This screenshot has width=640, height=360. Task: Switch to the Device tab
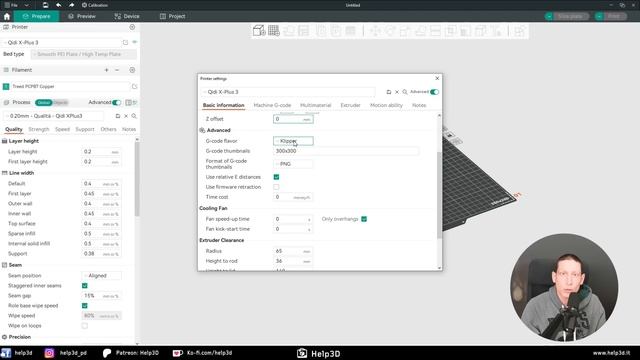point(127,16)
